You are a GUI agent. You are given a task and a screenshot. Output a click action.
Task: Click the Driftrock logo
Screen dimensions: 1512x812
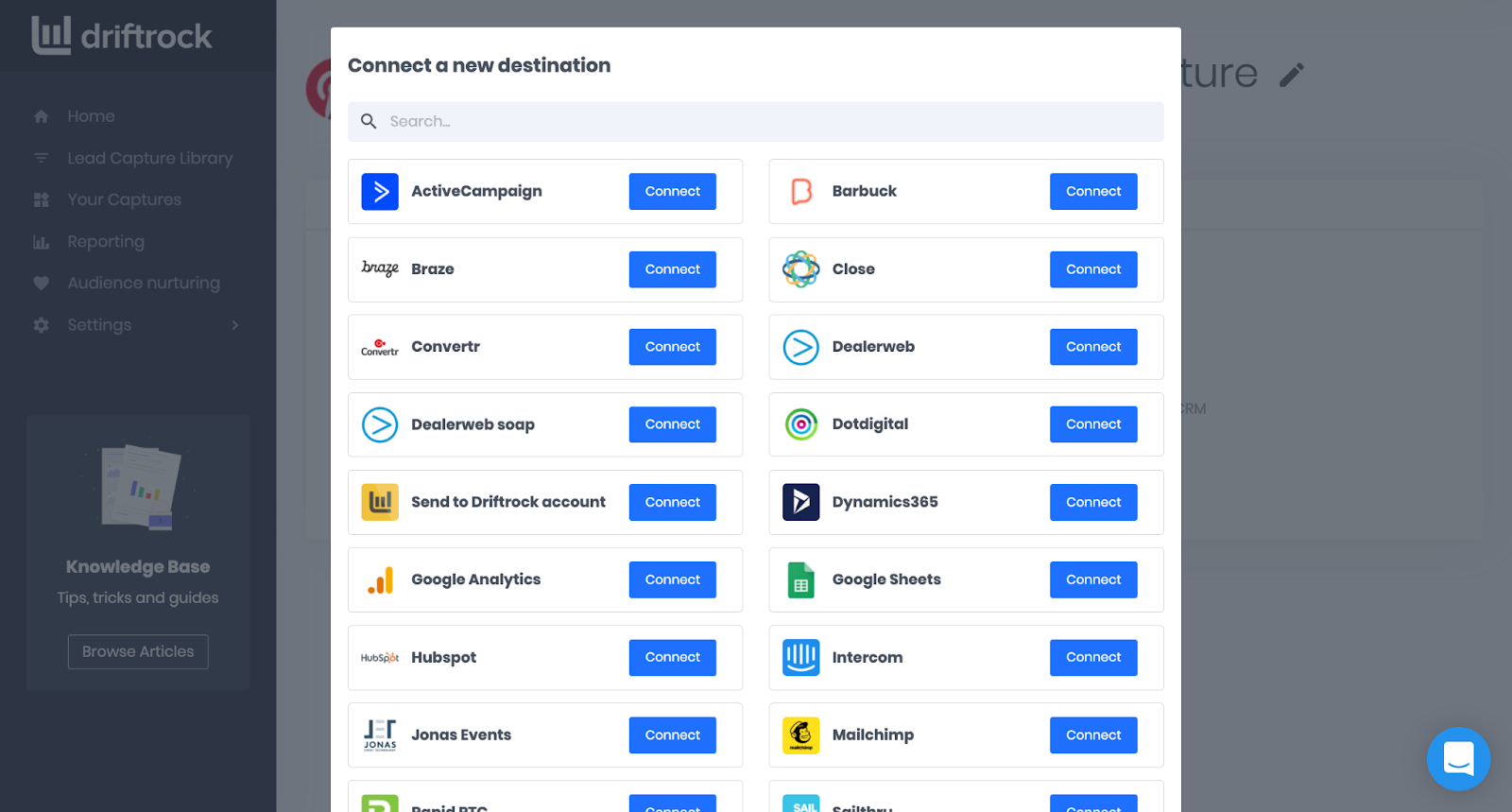(122, 36)
